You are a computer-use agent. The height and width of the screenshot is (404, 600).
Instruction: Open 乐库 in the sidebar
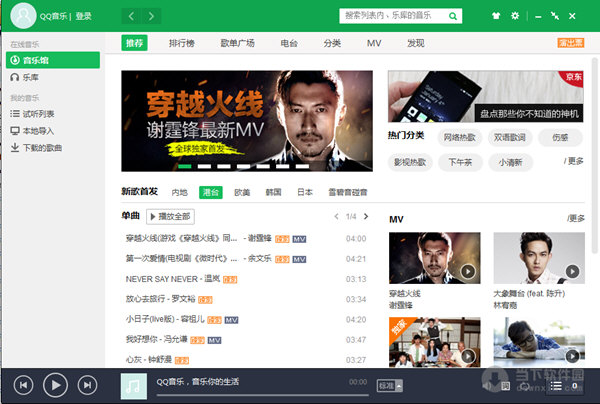pos(25,77)
